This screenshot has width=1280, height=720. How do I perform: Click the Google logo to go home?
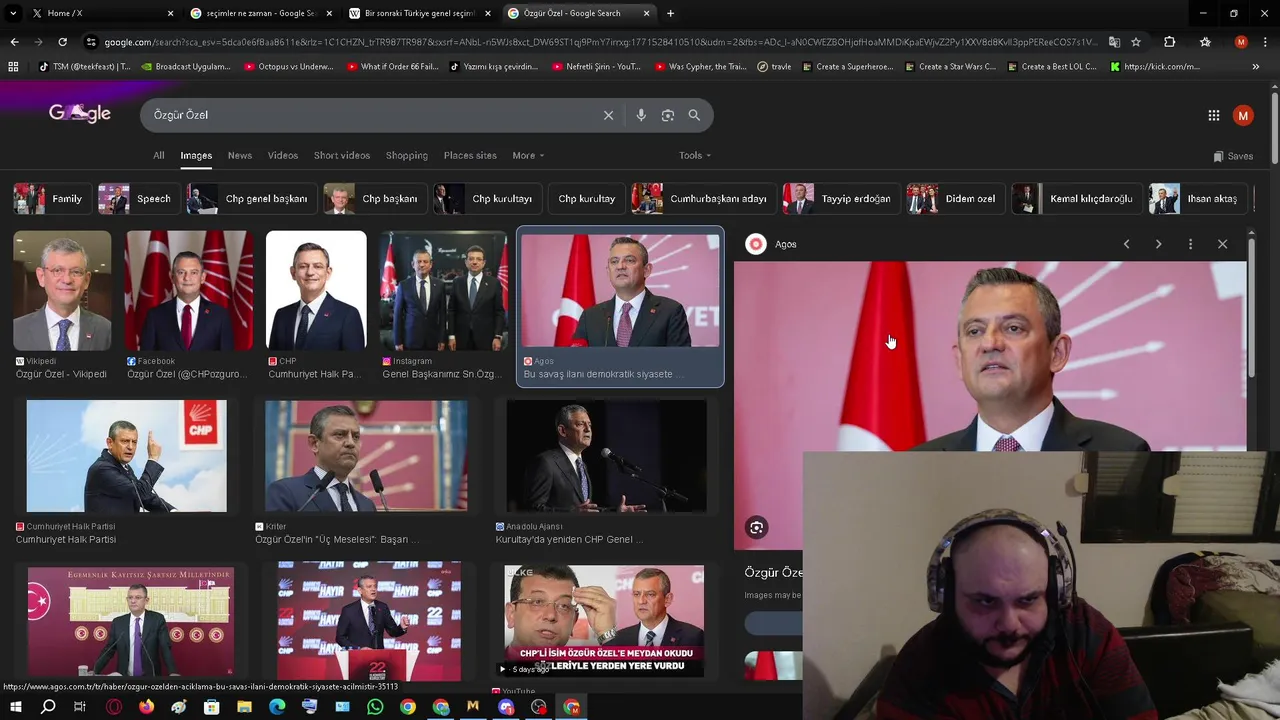[x=80, y=113]
